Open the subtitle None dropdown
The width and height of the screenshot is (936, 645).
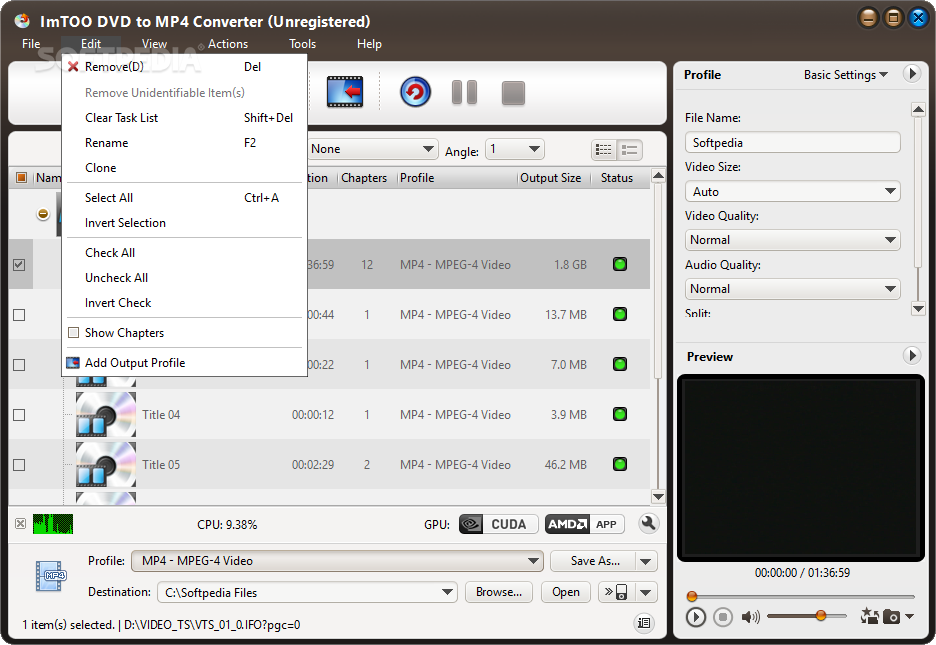[x=372, y=149]
